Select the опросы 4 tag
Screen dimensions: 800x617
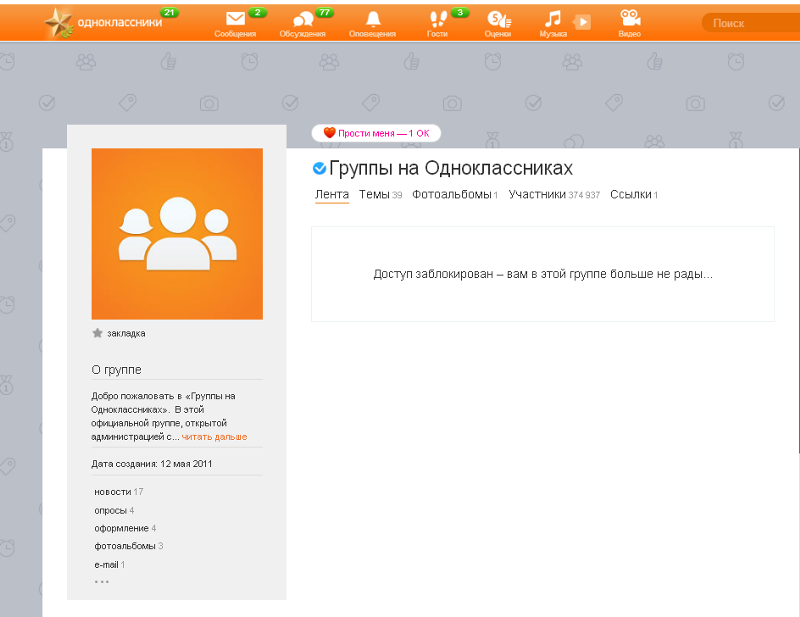point(114,510)
